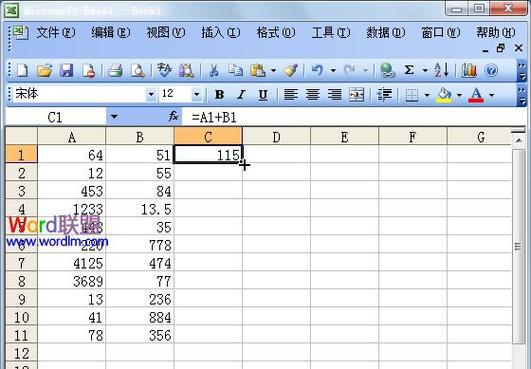
Task: Expand the font size 12 dropdown
Action: click(x=196, y=94)
